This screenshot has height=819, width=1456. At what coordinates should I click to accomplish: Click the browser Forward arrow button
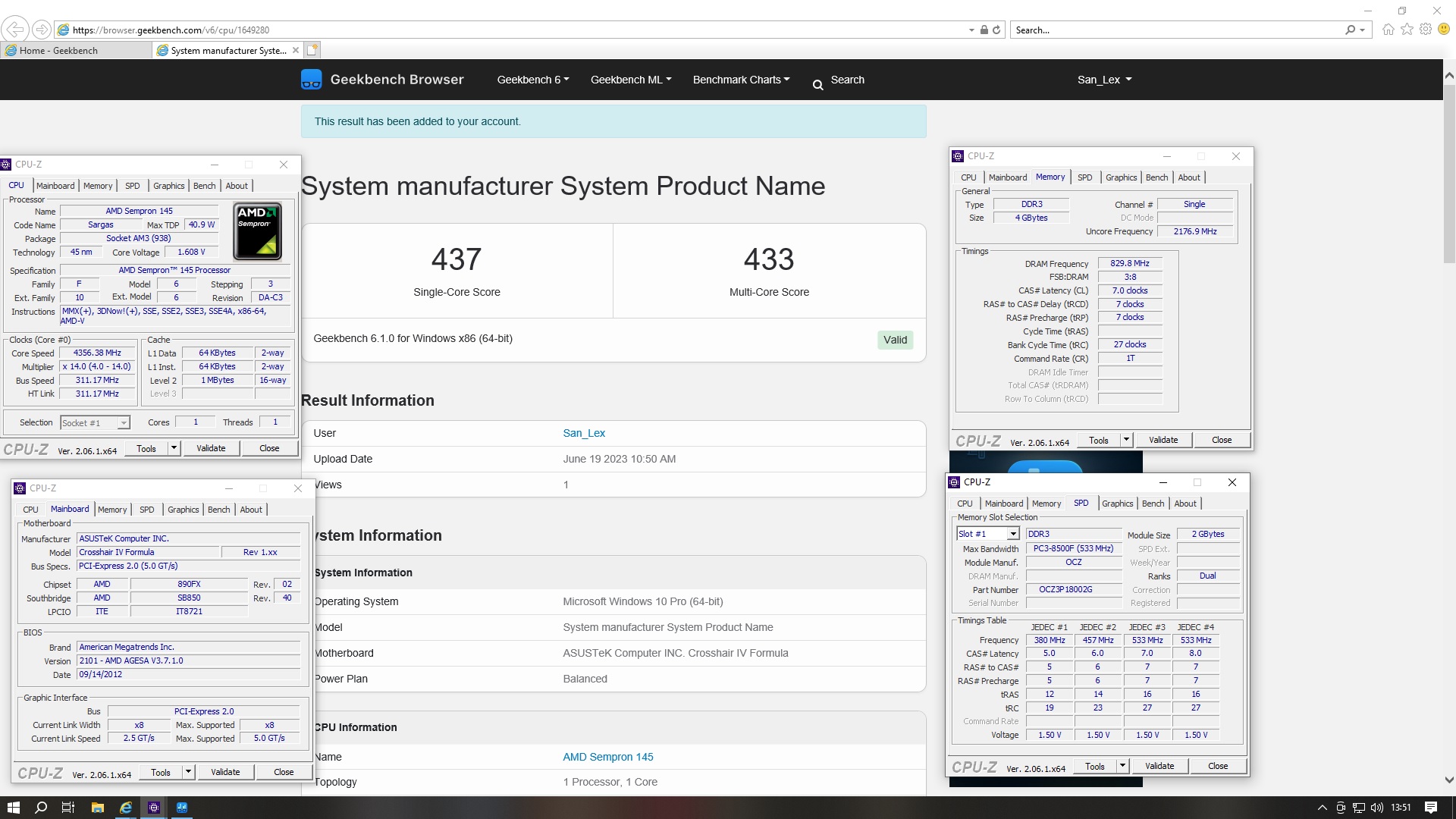[x=42, y=30]
